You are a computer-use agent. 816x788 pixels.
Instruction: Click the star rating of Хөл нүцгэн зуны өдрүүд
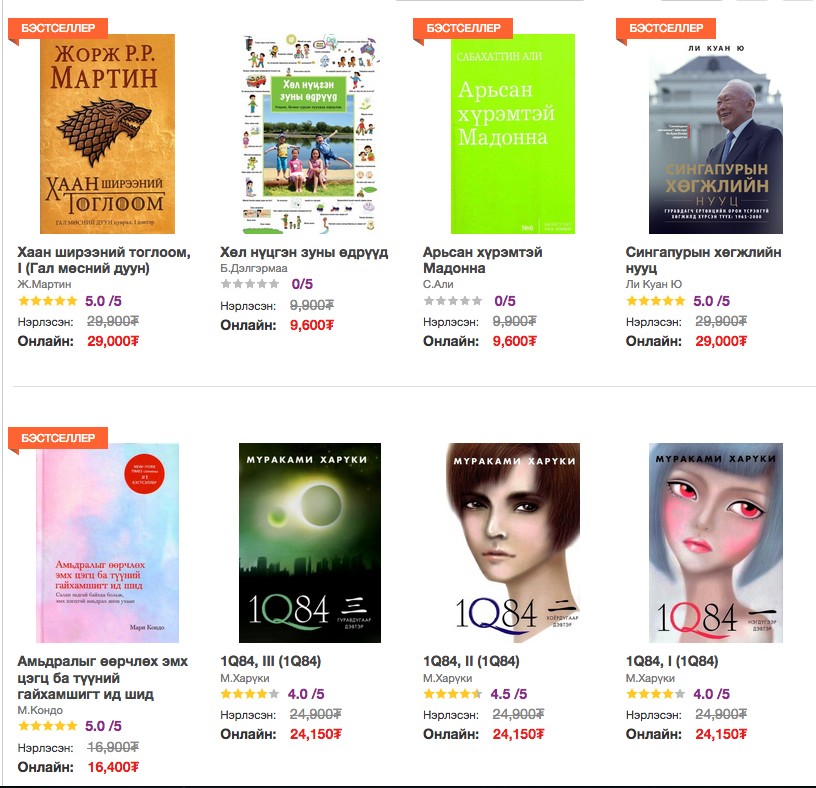(x=250, y=284)
